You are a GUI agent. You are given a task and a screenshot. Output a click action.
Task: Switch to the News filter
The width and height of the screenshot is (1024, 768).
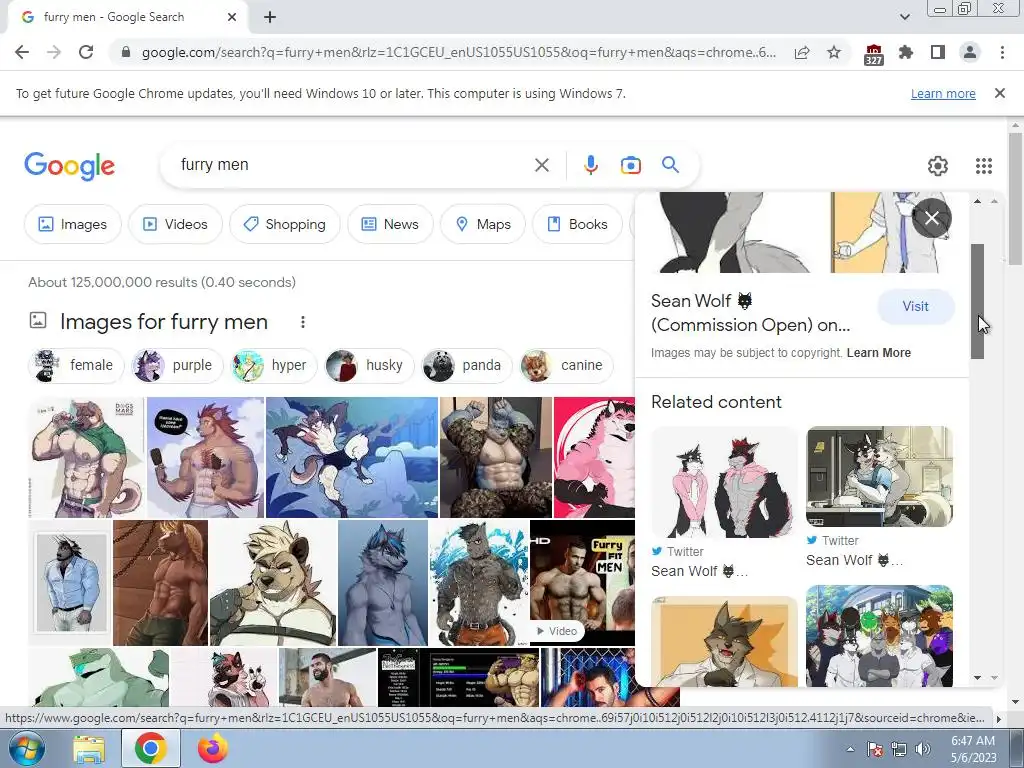pyautogui.click(x=391, y=224)
